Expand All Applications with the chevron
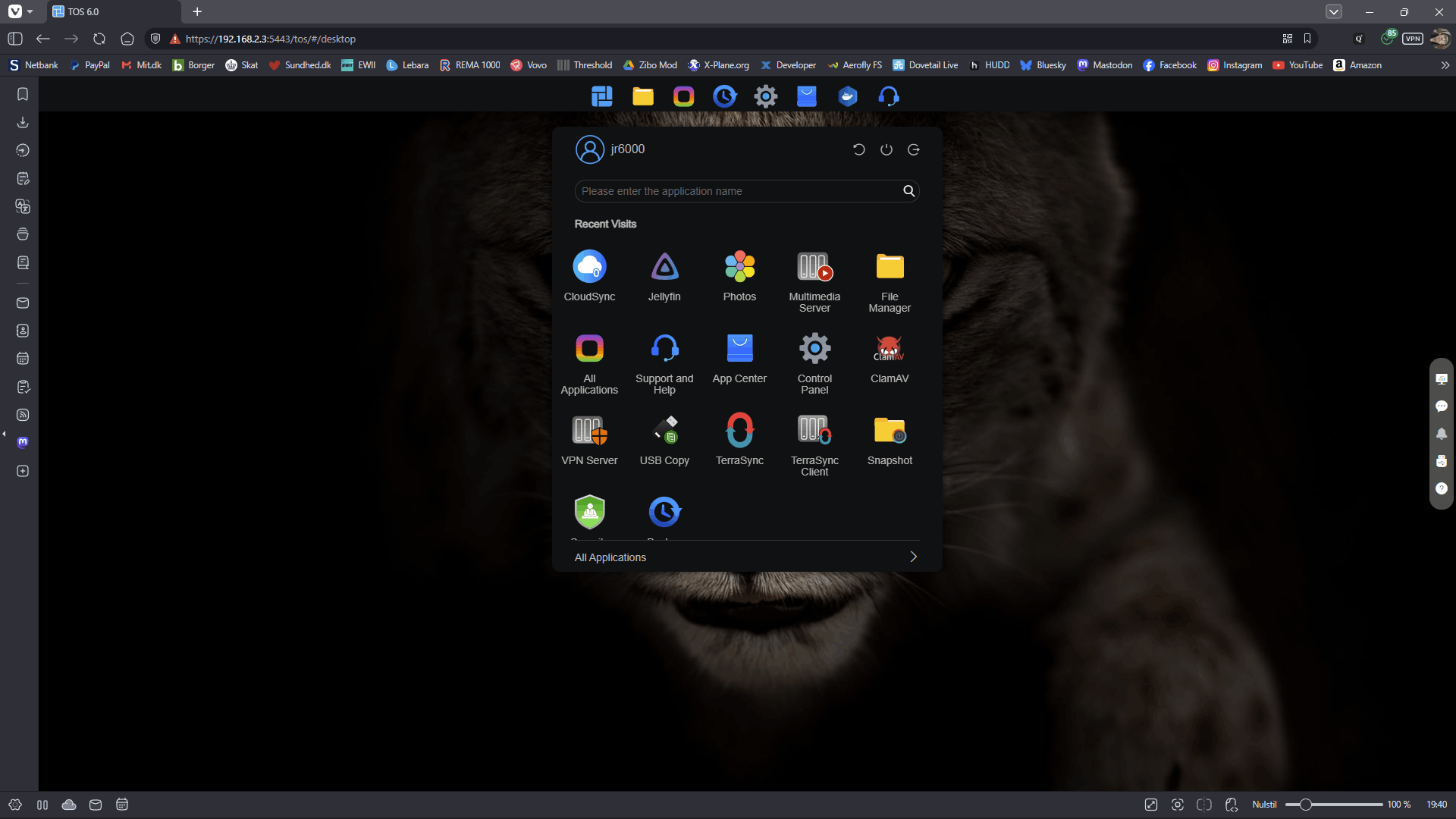Screen dimensions: 1456x819 click(913, 556)
